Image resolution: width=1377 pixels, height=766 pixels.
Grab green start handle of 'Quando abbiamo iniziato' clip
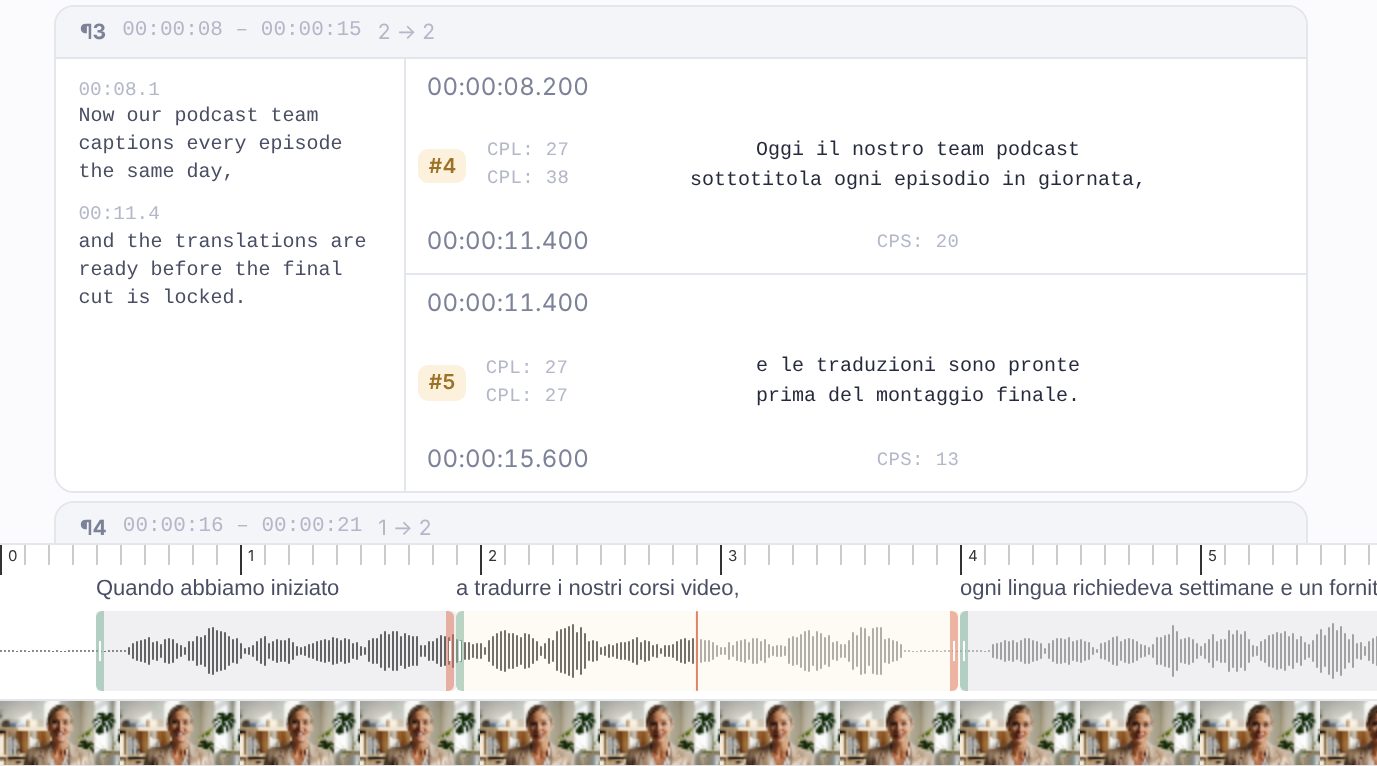pyautogui.click(x=100, y=651)
